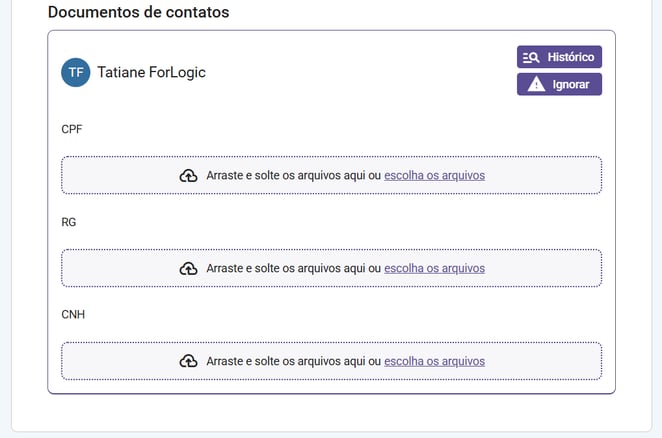The image size is (662, 438).
Task: Click the CNH document label
Action: [x=73, y=315]
